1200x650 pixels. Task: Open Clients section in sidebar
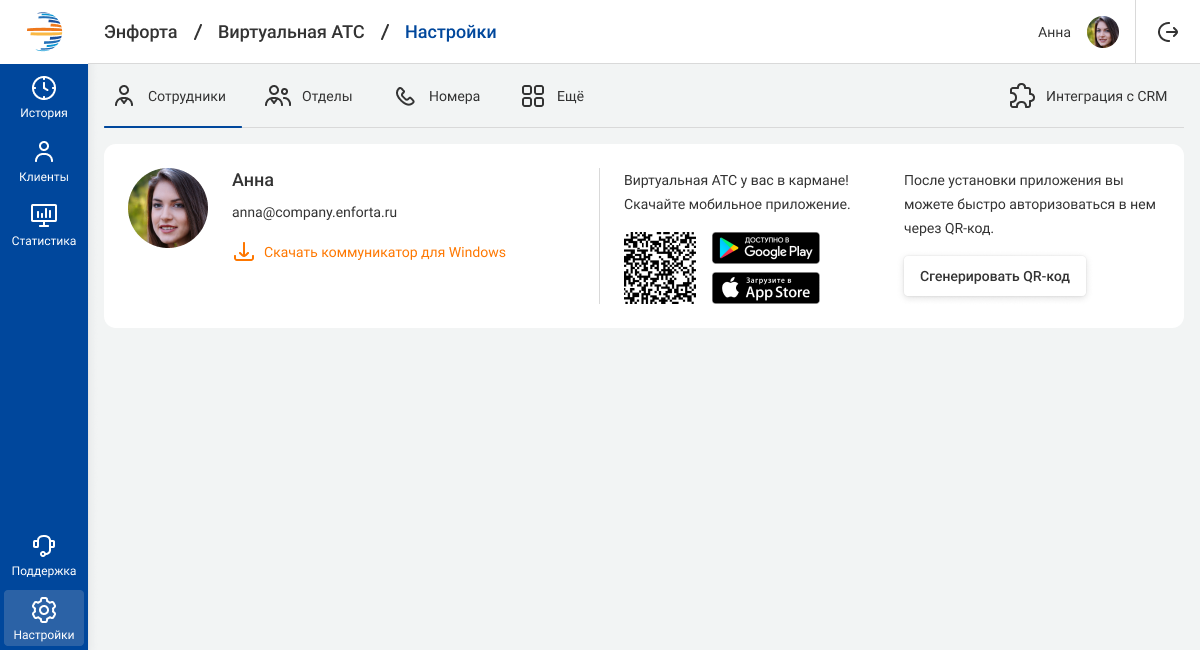click(44, 162)
